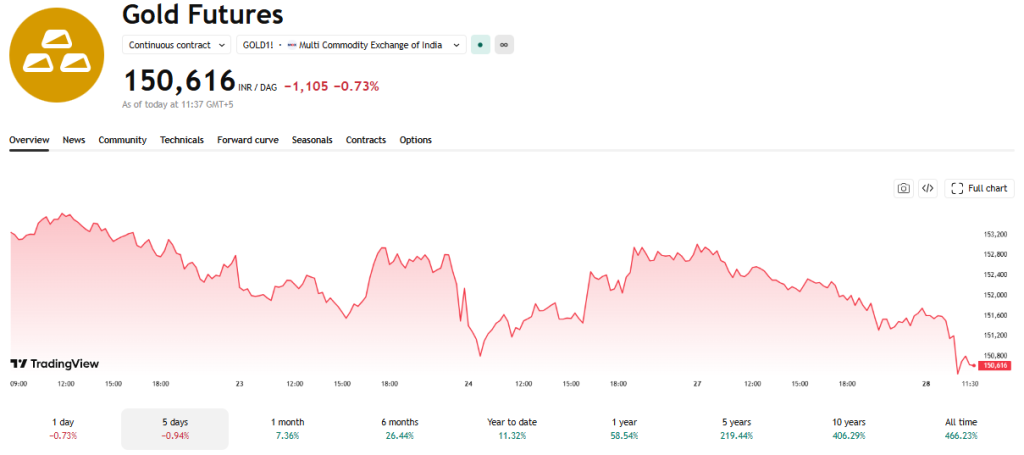Switch to the Seasonals tab

pyautogui.click(x=312, y=140)
